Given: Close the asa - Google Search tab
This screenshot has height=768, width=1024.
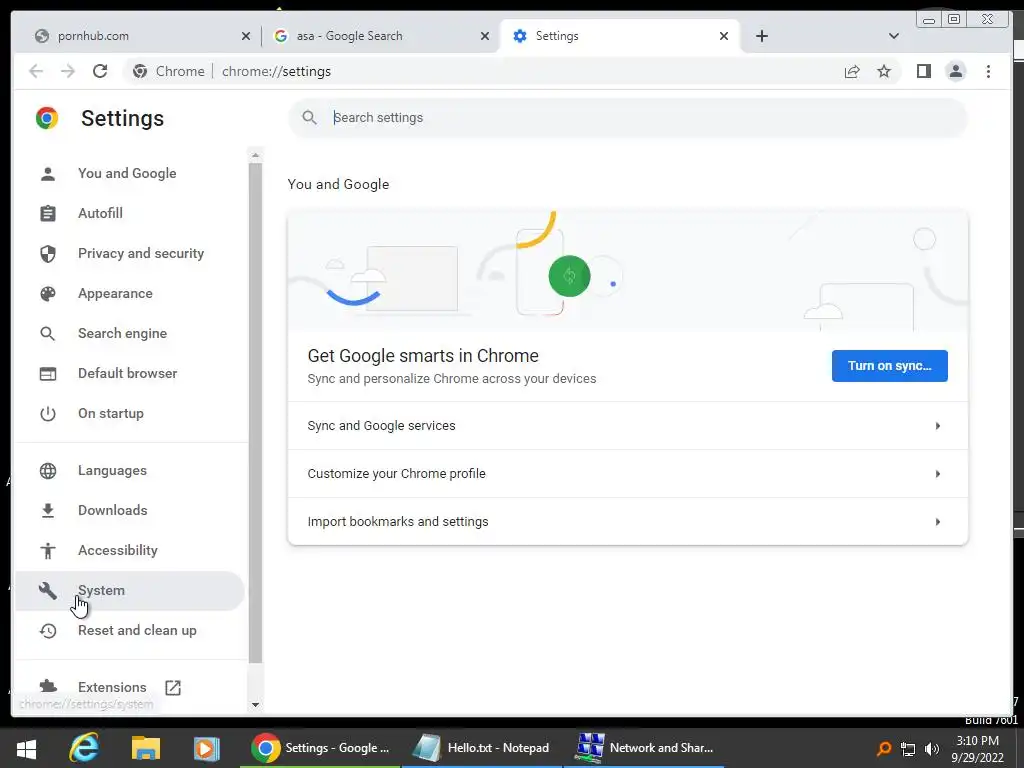Looking at the screenshot, I should click(x=485, y=36).
